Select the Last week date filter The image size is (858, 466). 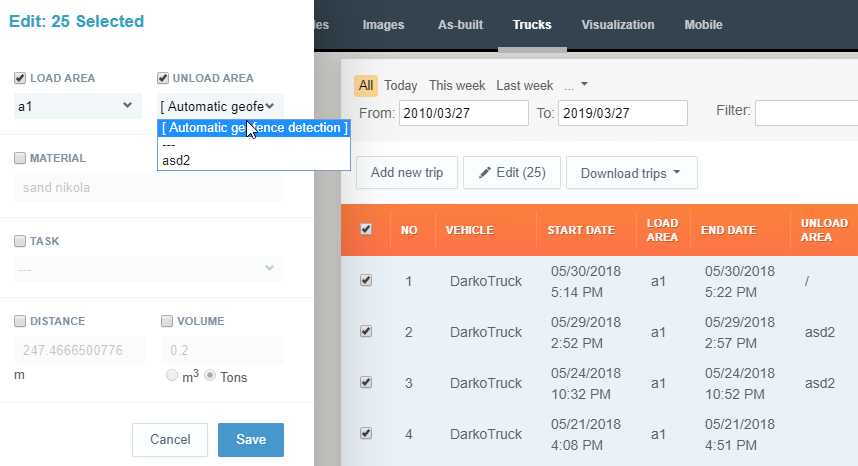click(524, 86)
